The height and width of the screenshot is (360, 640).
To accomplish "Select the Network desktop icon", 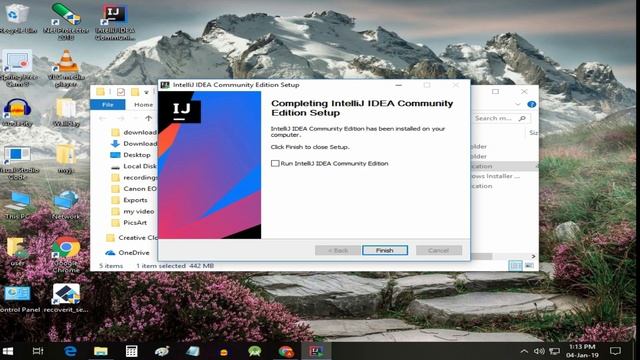I will click(x=66, y=205).
